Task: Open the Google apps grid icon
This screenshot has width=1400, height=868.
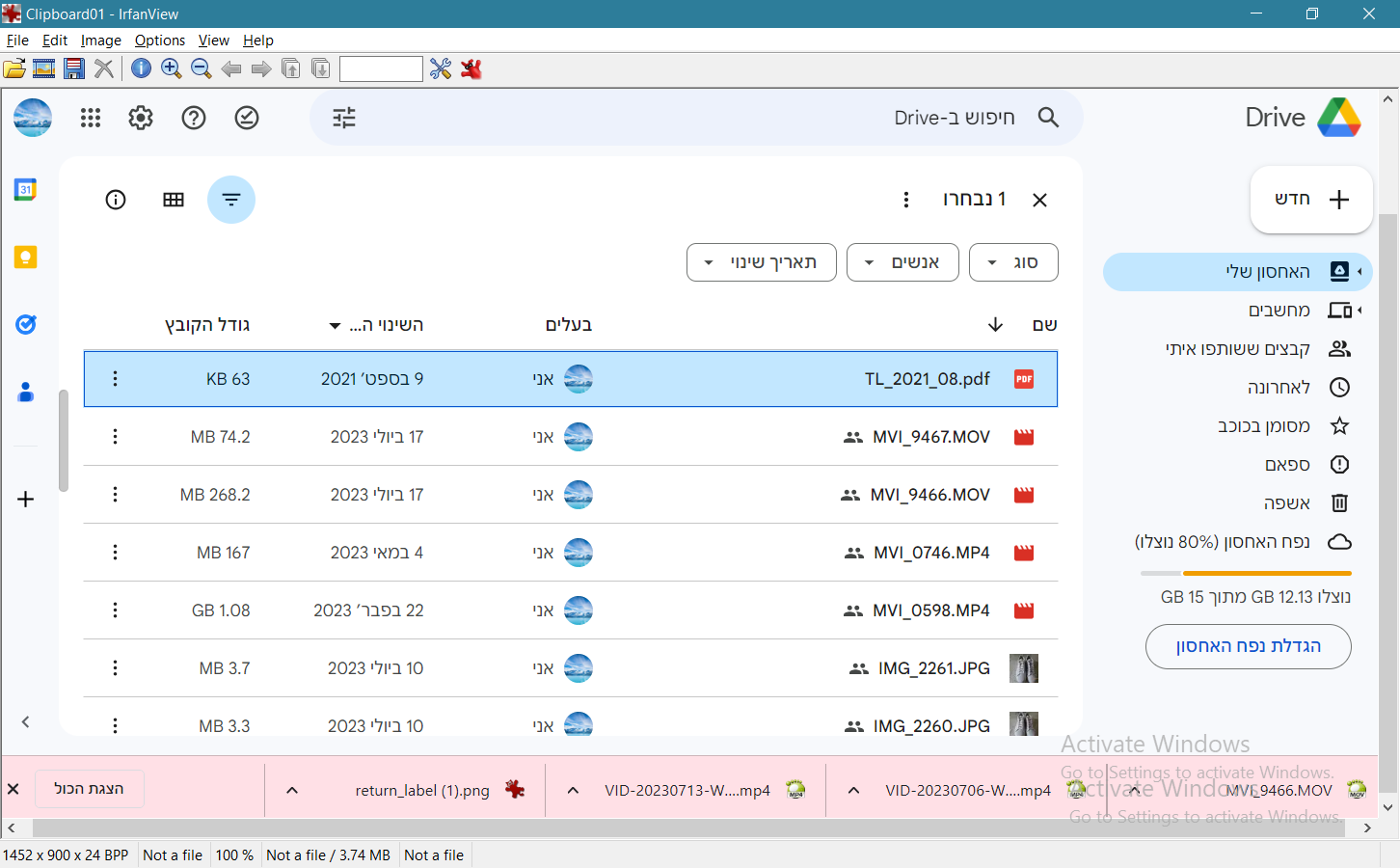Action: (91, 118)
